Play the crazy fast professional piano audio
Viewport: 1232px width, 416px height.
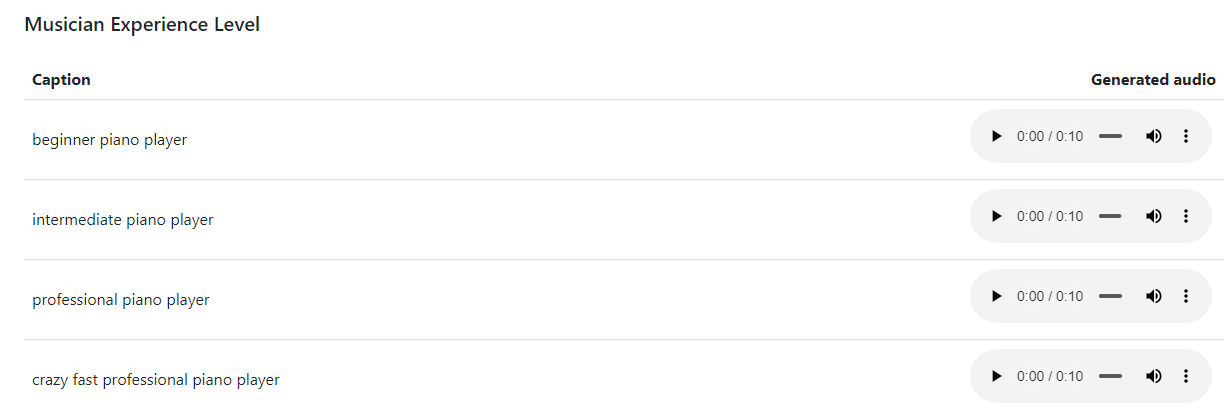tap(996, 376)
